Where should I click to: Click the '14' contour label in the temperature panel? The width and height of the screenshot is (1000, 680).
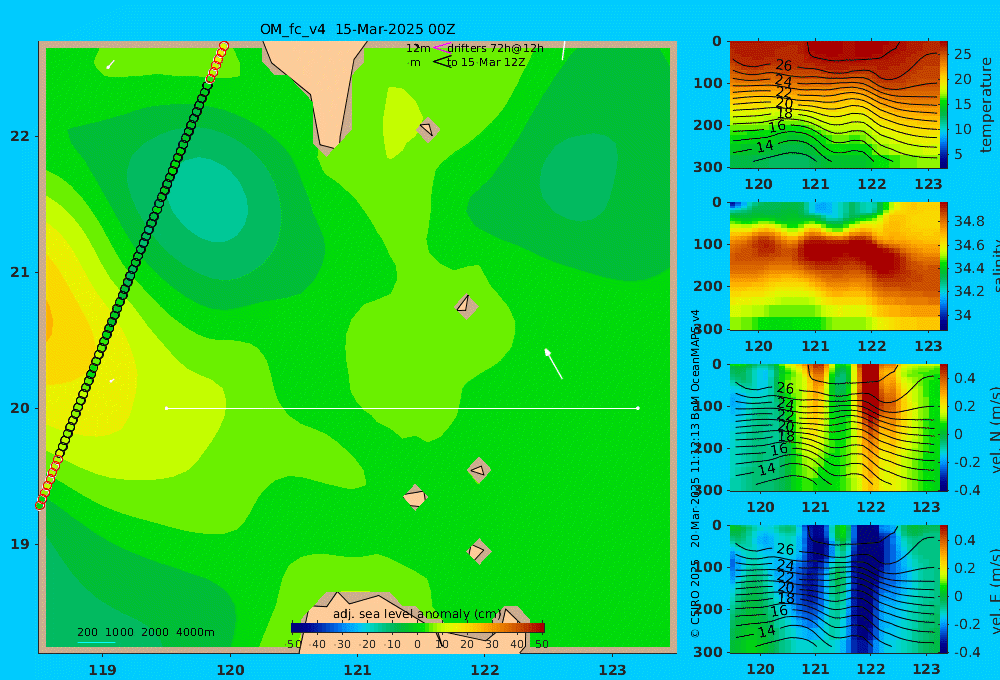coord(765,147)
